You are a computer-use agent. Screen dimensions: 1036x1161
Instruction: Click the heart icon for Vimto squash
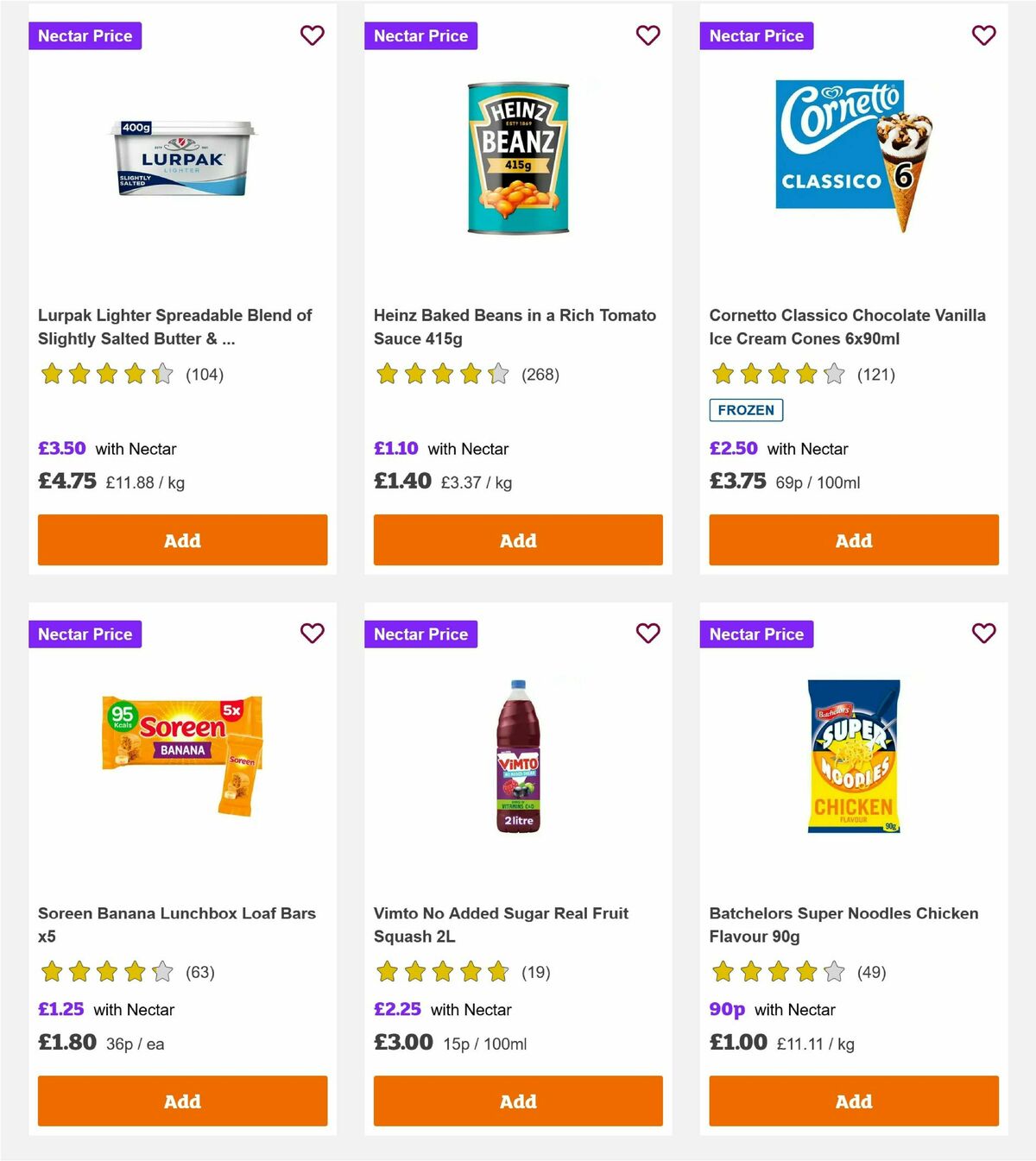pos(647,634)
